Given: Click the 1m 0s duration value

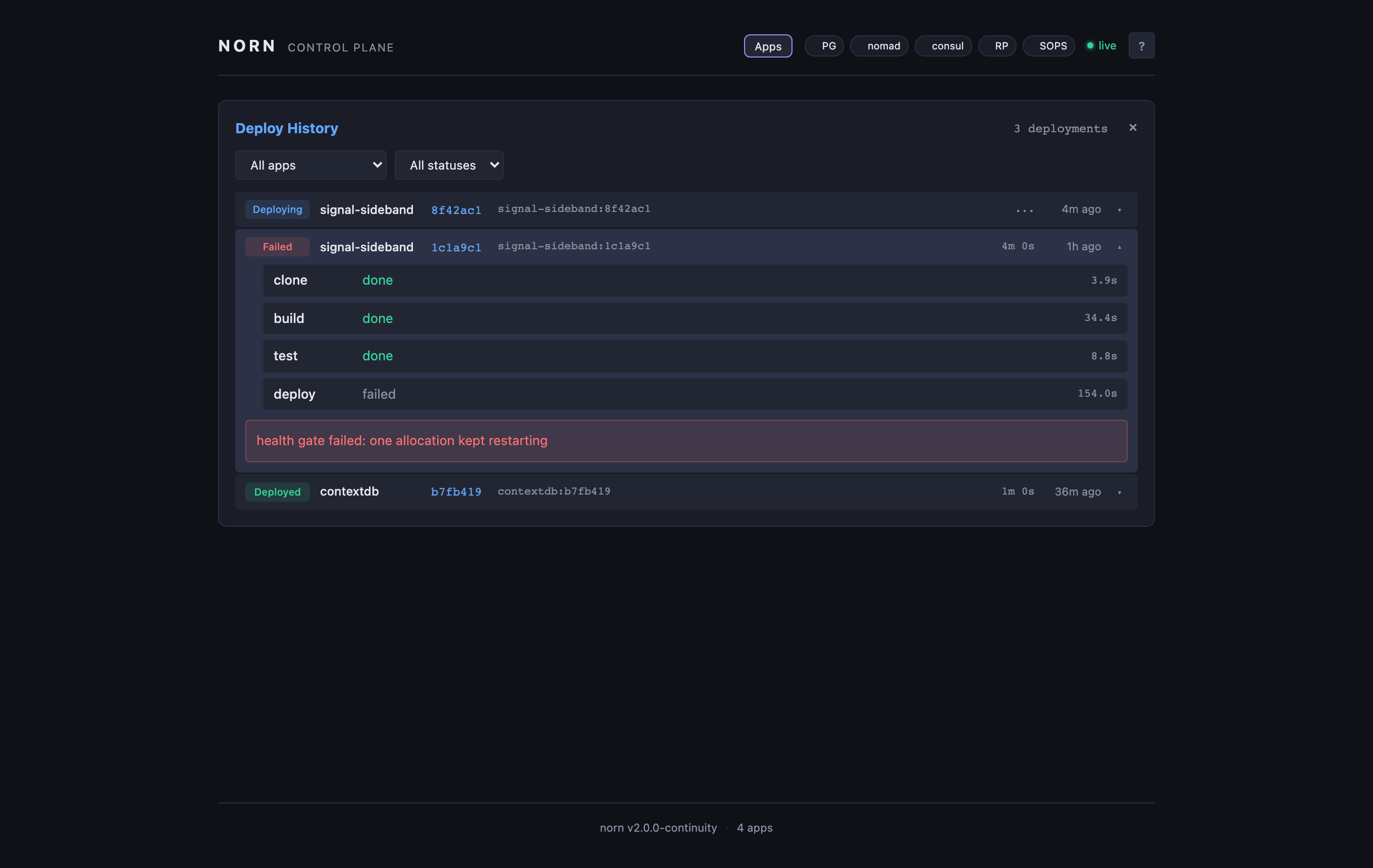Looking at the screenshot, I should (1018, 491).
